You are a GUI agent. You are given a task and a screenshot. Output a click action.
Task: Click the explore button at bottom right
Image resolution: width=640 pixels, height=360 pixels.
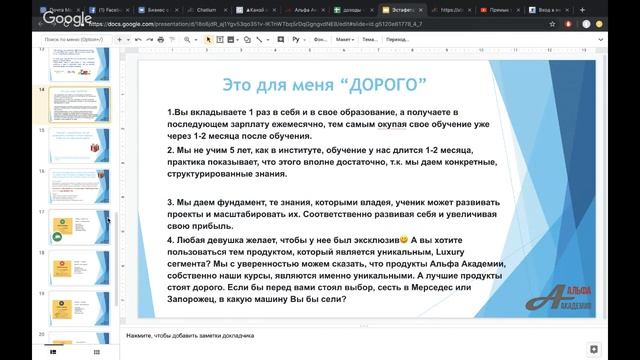click(594, 349)
